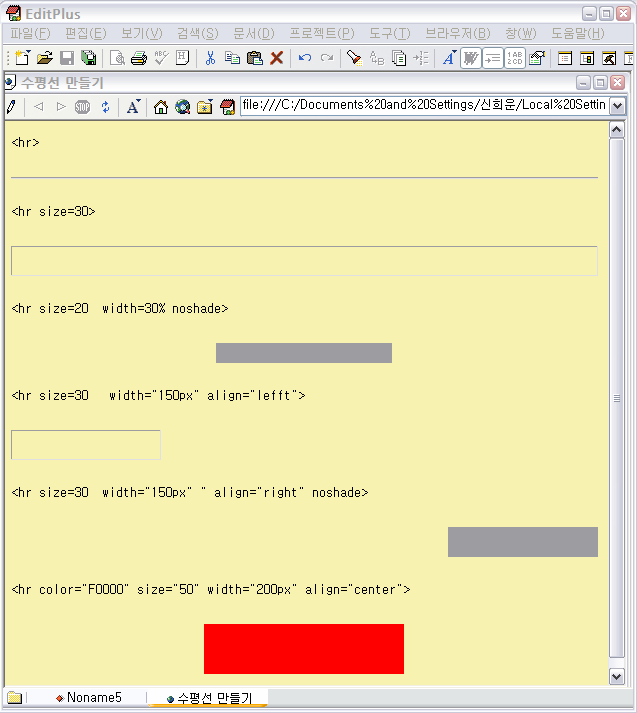Open the 브라우저(B) menu
Screen dimensions: 637x713
tap(458, 34)
